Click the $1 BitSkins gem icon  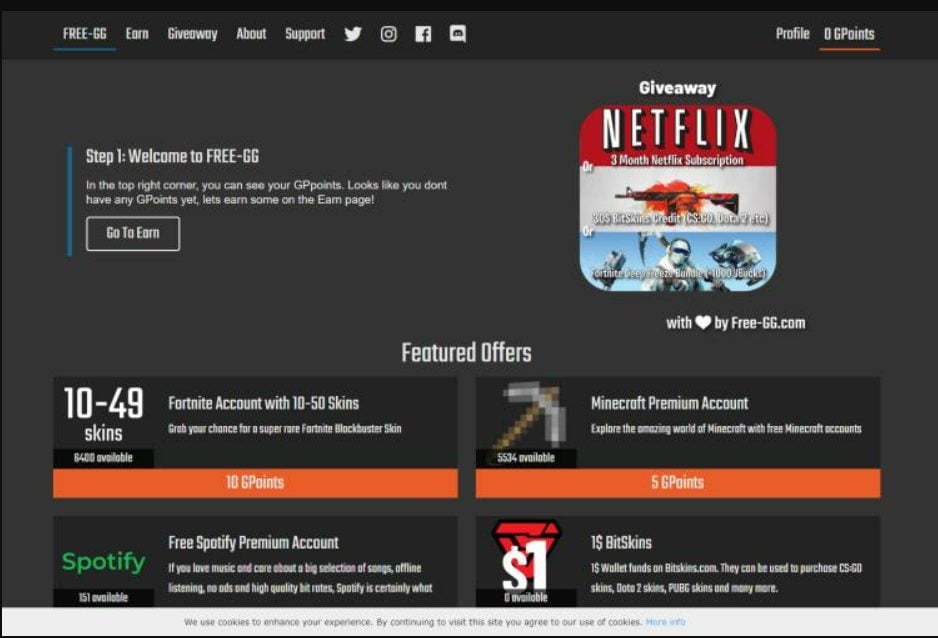click(526, 555)
